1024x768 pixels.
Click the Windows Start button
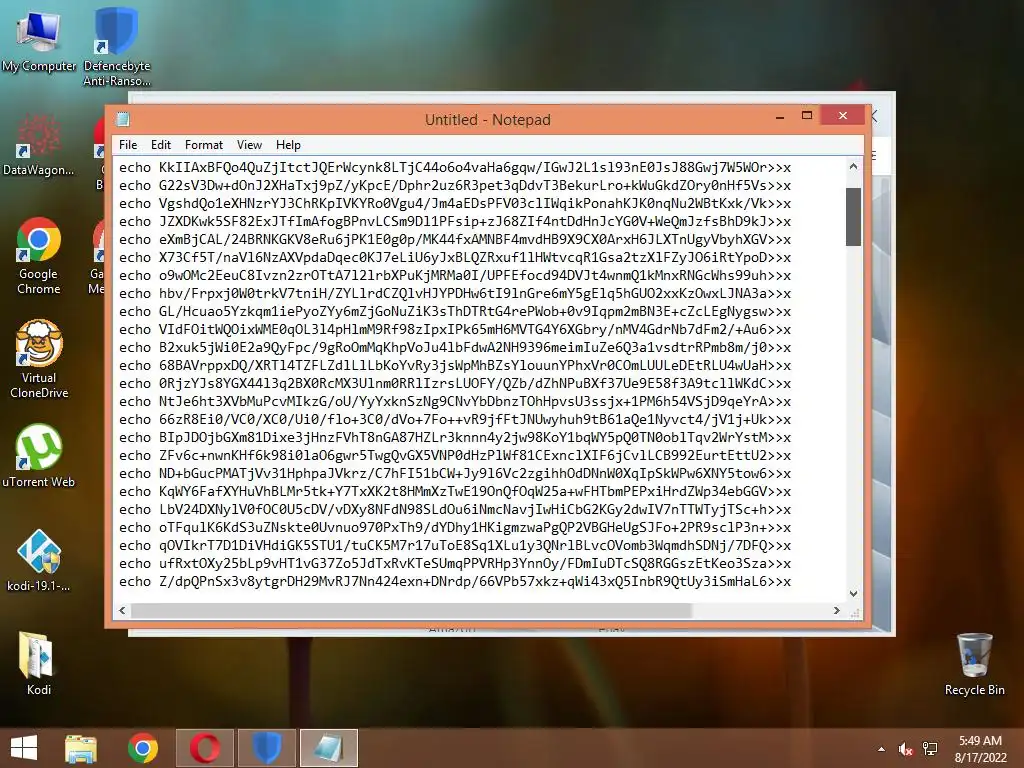click(24, 748)
